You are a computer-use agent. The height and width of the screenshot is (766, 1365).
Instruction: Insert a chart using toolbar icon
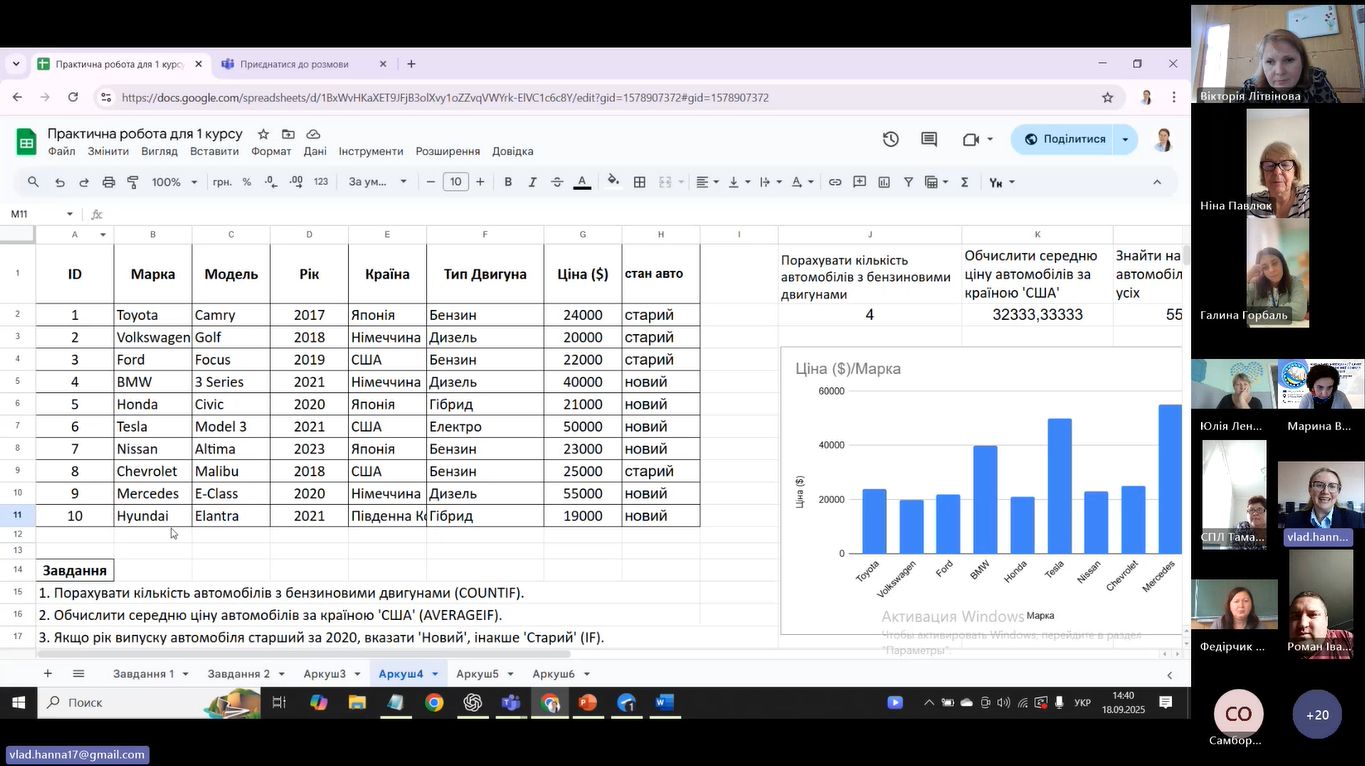(884, 182)
